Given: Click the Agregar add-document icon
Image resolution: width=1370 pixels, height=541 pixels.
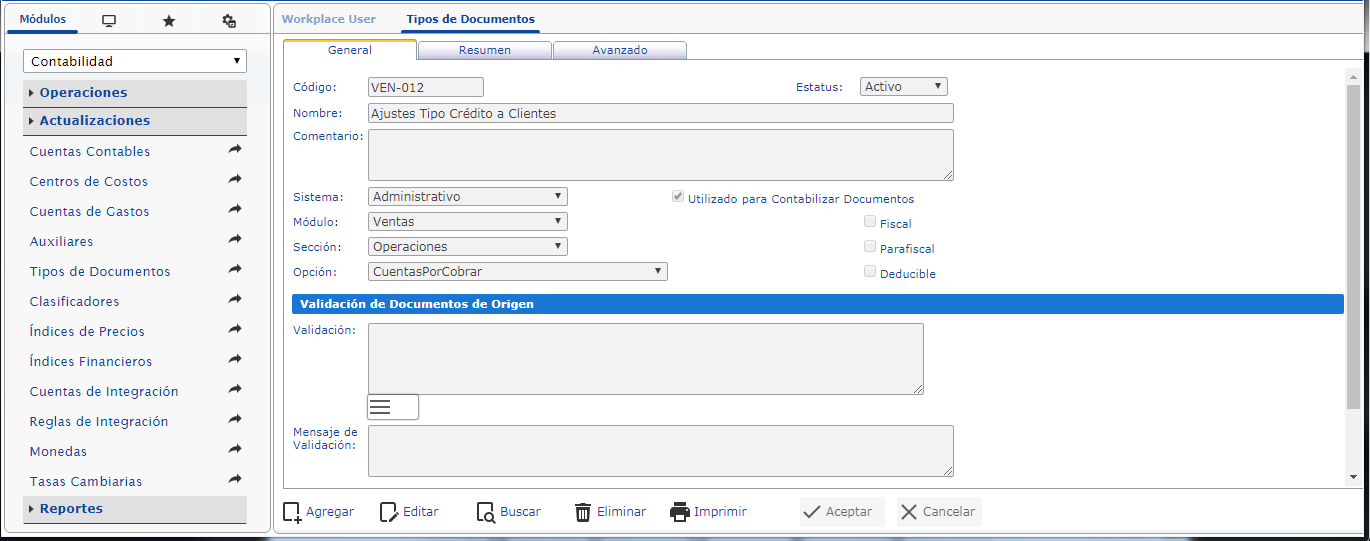Looking at the screenshot, I should click(x=292, y=512).
